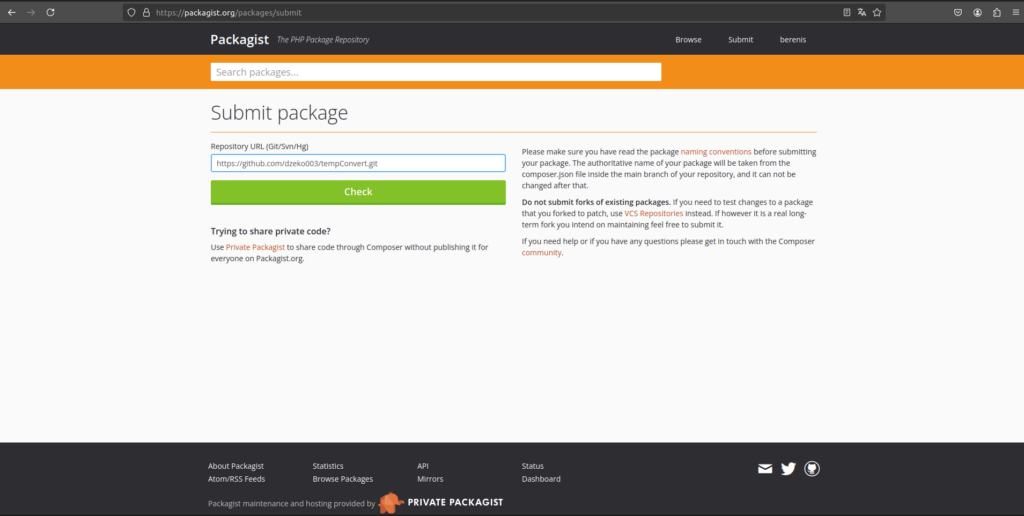This screenshot has height=516, width=1024.
Task: Open the Submit menu item
Action: 741,40
